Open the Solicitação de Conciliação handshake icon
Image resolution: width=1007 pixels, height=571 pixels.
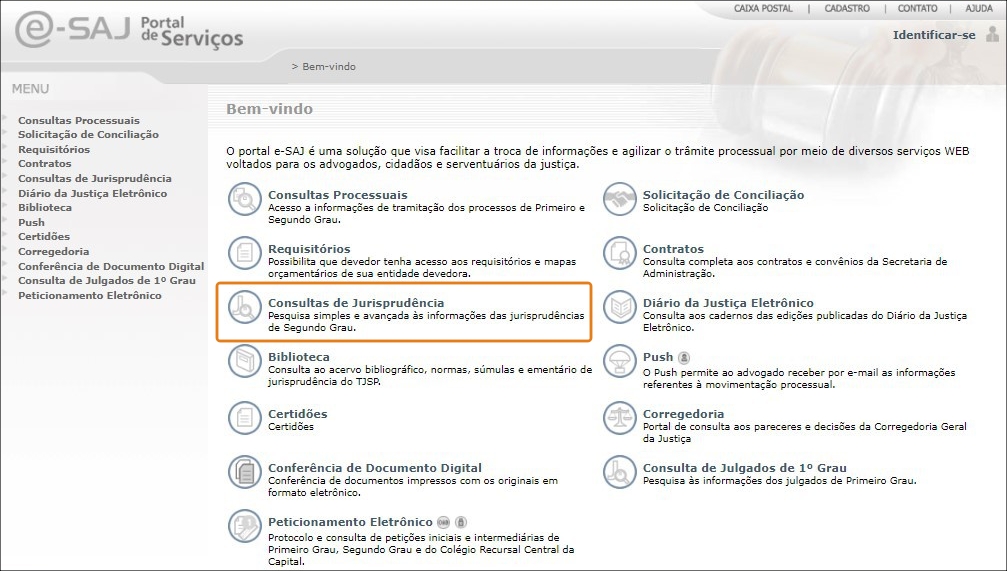[620, 199]
